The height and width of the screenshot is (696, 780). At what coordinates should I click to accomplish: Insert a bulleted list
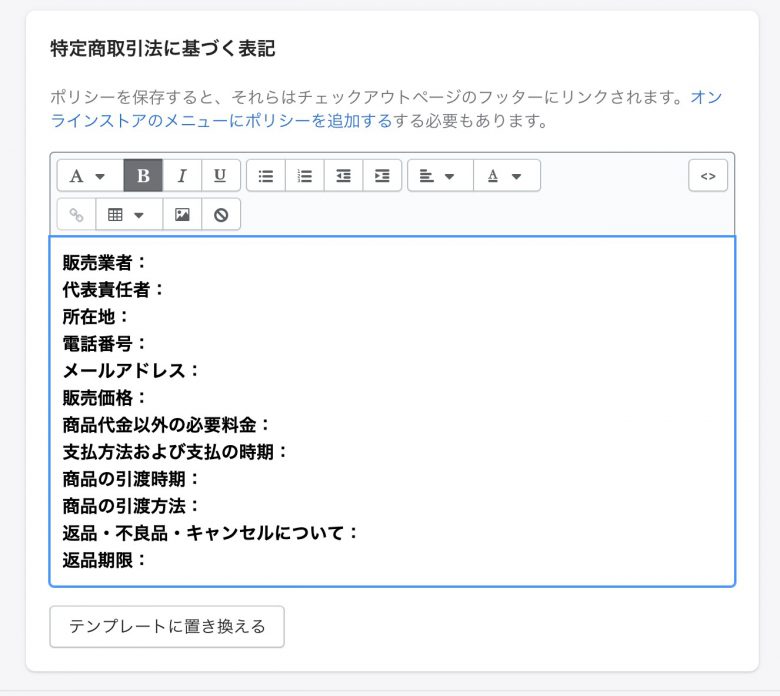pyautogui.click(x=266, y=176)
